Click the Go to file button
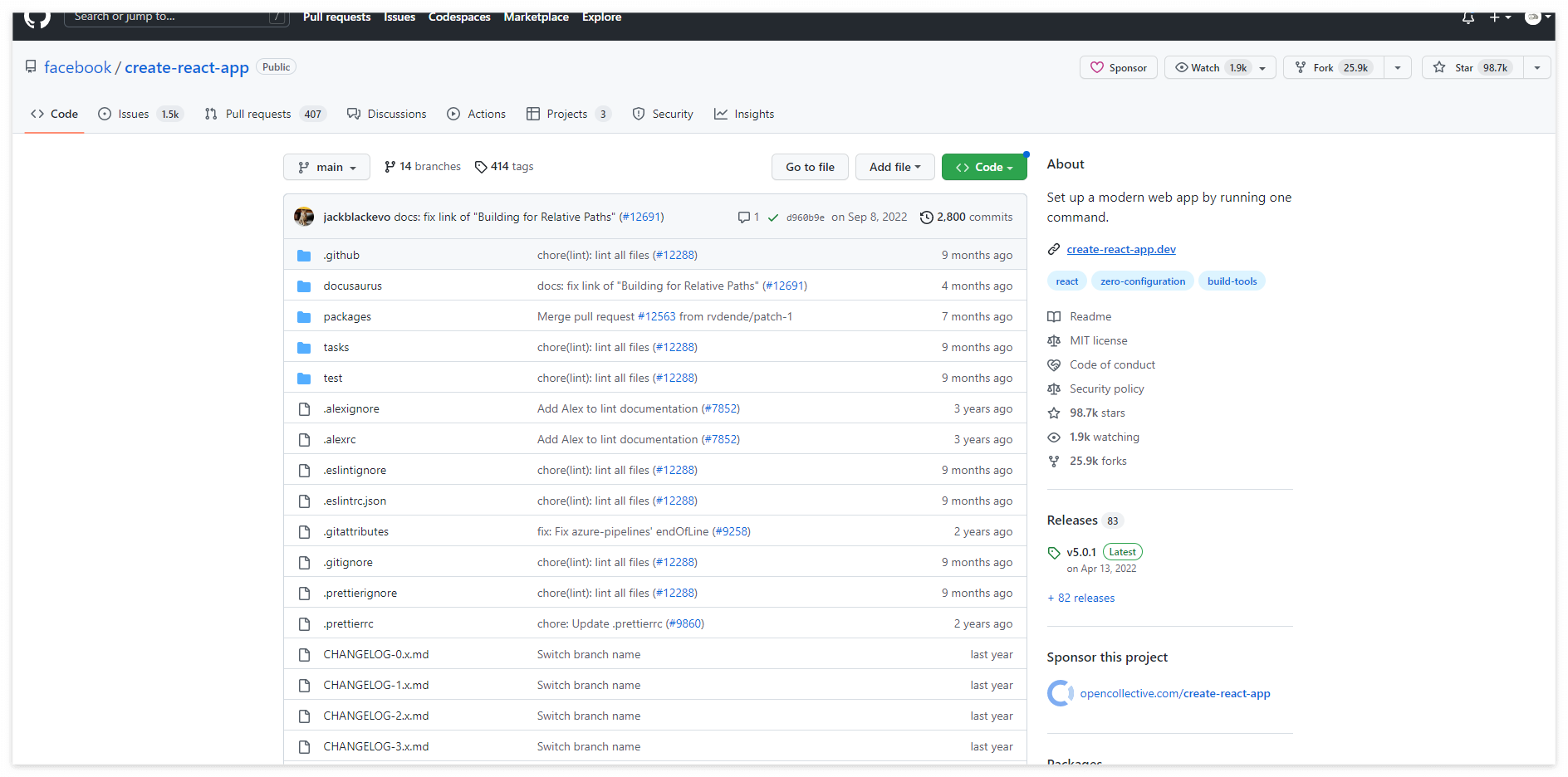Viewport: 1568px width, 777px height. click(810, 167)
